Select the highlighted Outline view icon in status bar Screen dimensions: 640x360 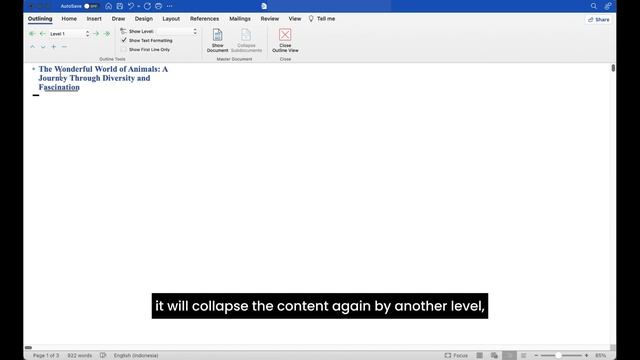point(509,356)
